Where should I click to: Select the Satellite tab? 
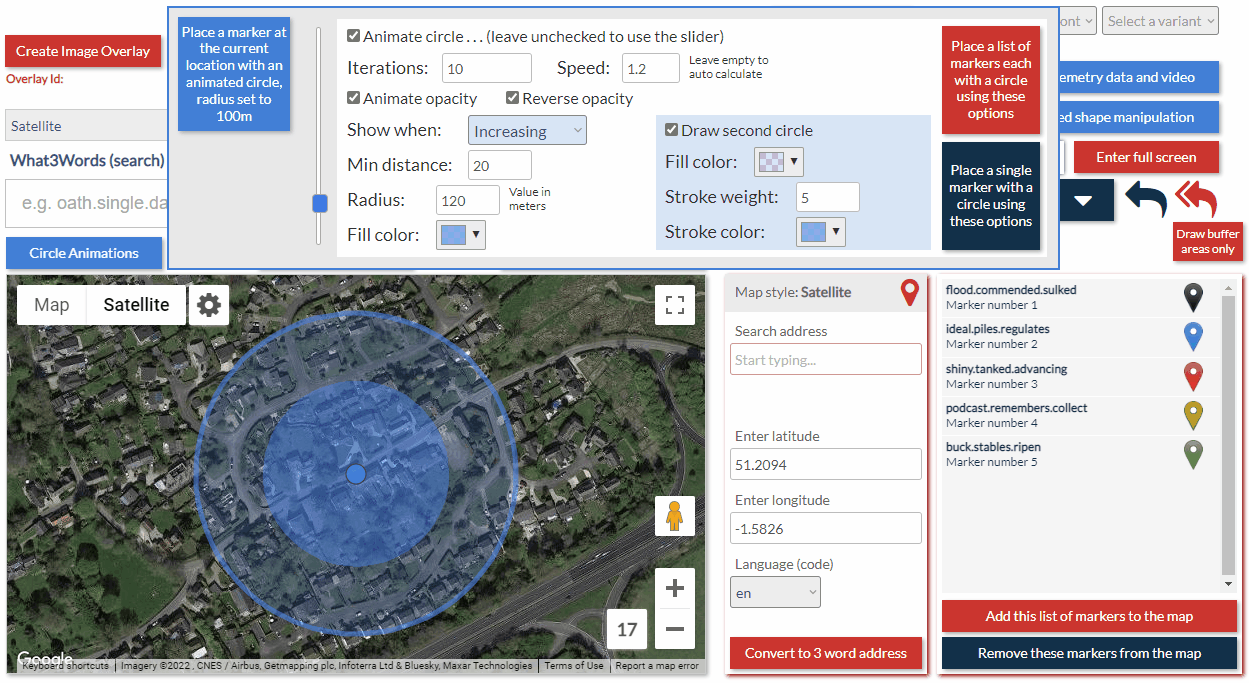136,304
